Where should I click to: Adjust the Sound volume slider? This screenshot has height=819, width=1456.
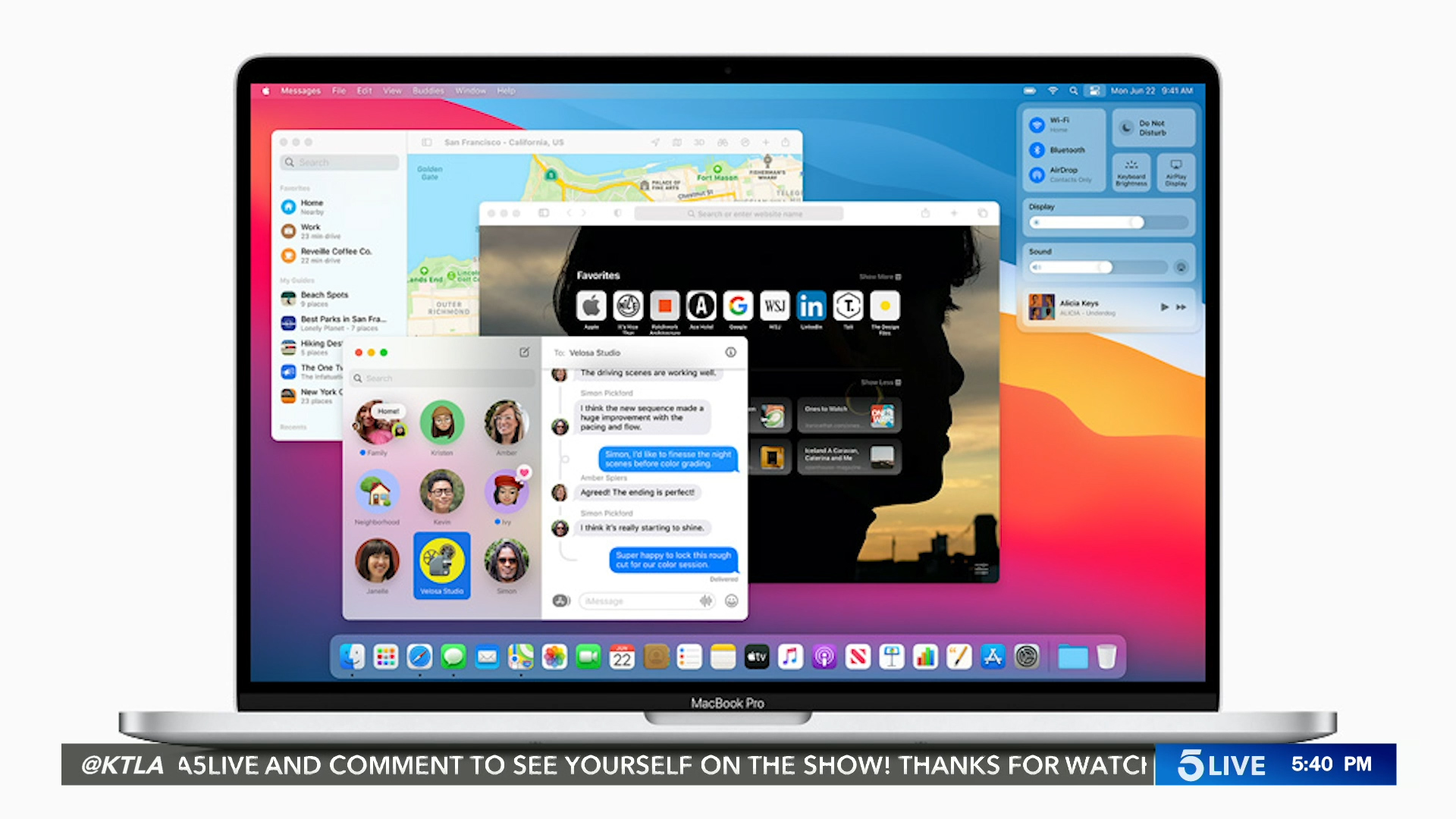[x=1098, y=267]
